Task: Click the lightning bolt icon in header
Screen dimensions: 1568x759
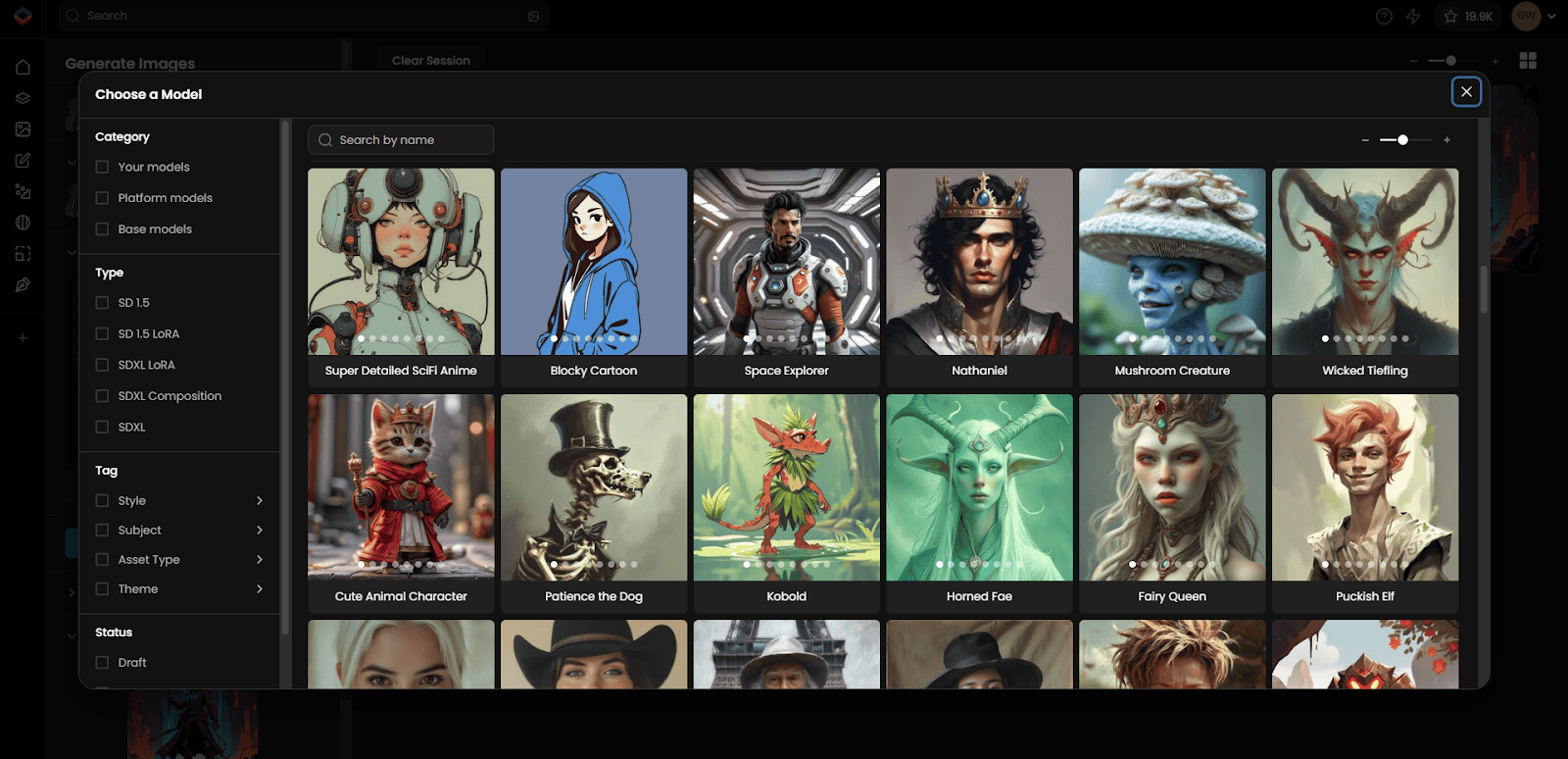Action: click(1413, 17)
